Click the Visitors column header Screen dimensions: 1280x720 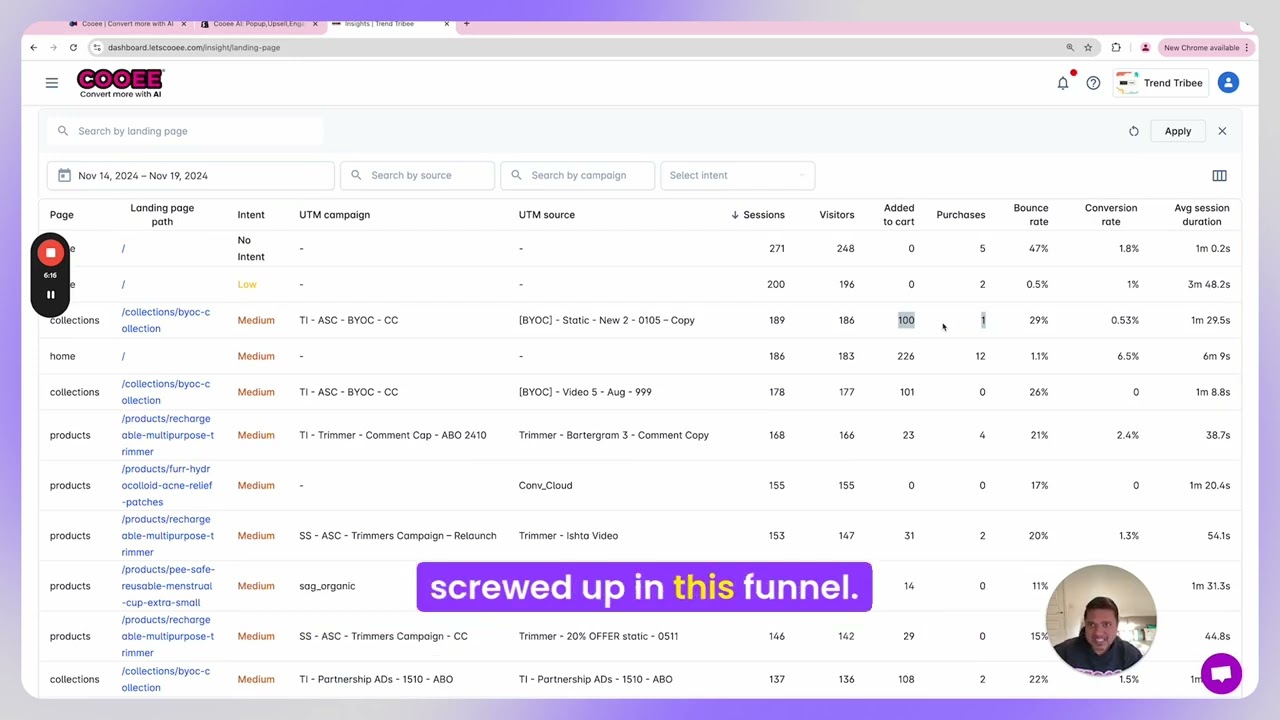(x=837, y=215)
